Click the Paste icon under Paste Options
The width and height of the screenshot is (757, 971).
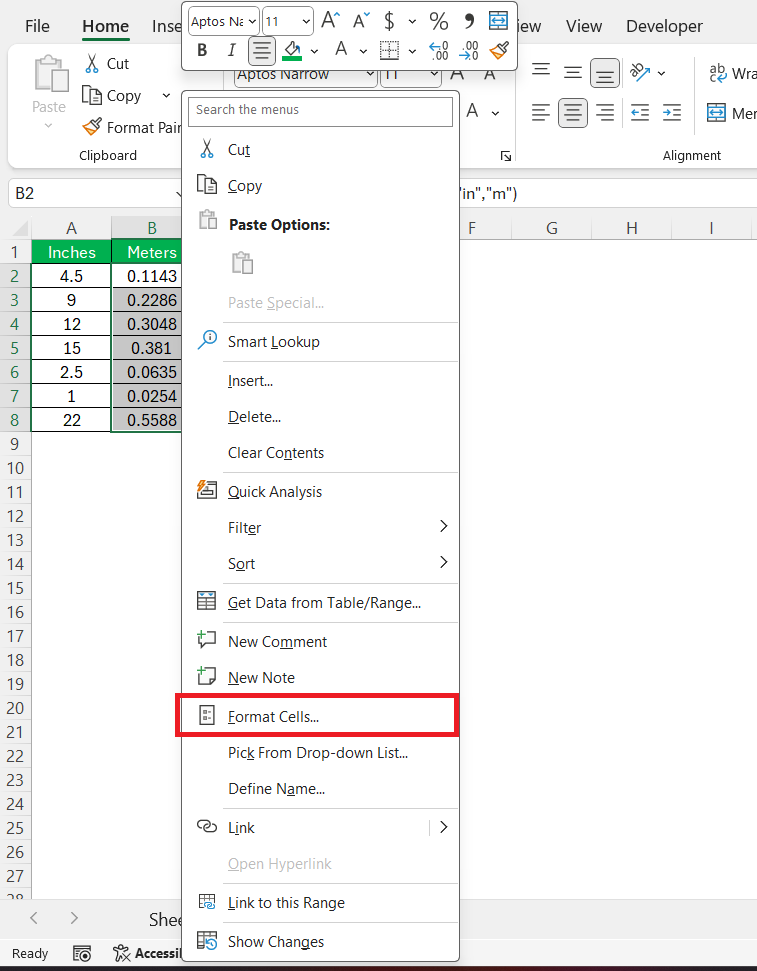[243, 263]
